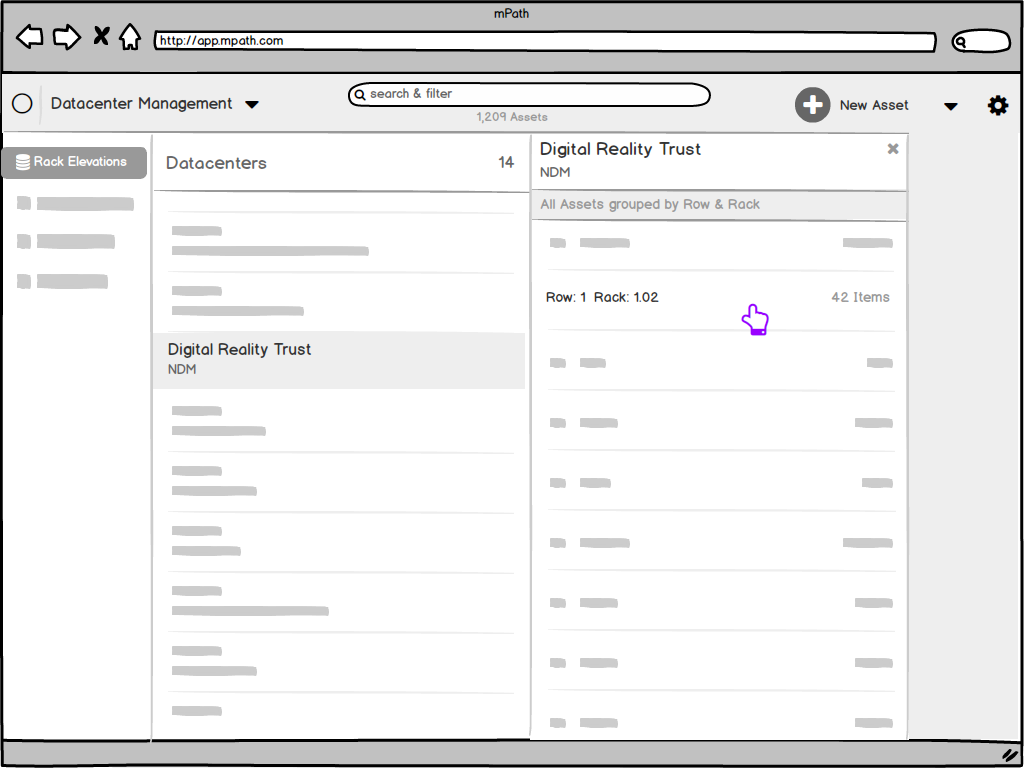Open Row 1 Rack 1.02 with 42 Items
Image resolution: width=1024 pixels, height=768 pixels.
[718, 297]
